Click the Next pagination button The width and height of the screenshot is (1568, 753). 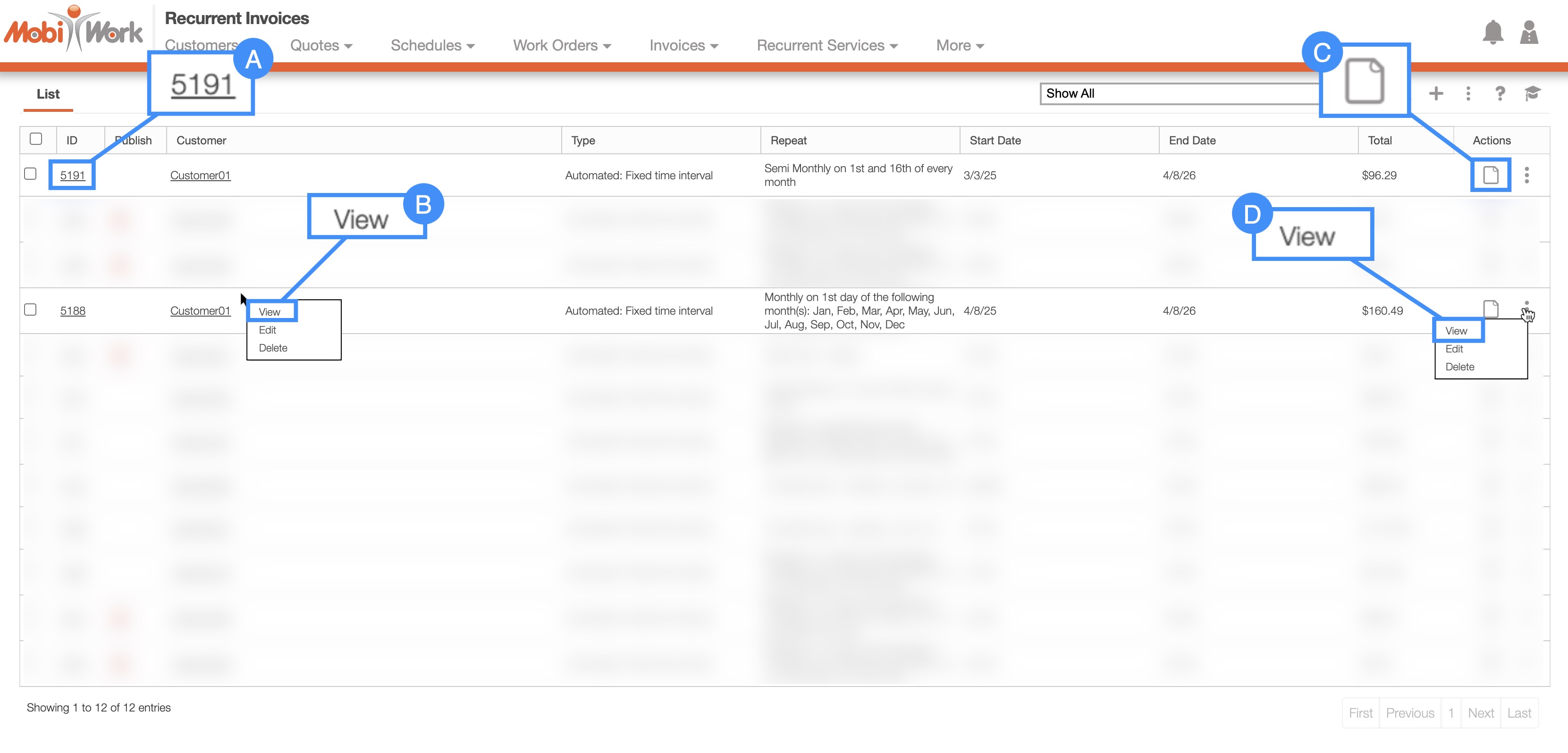pos(1480,713)
